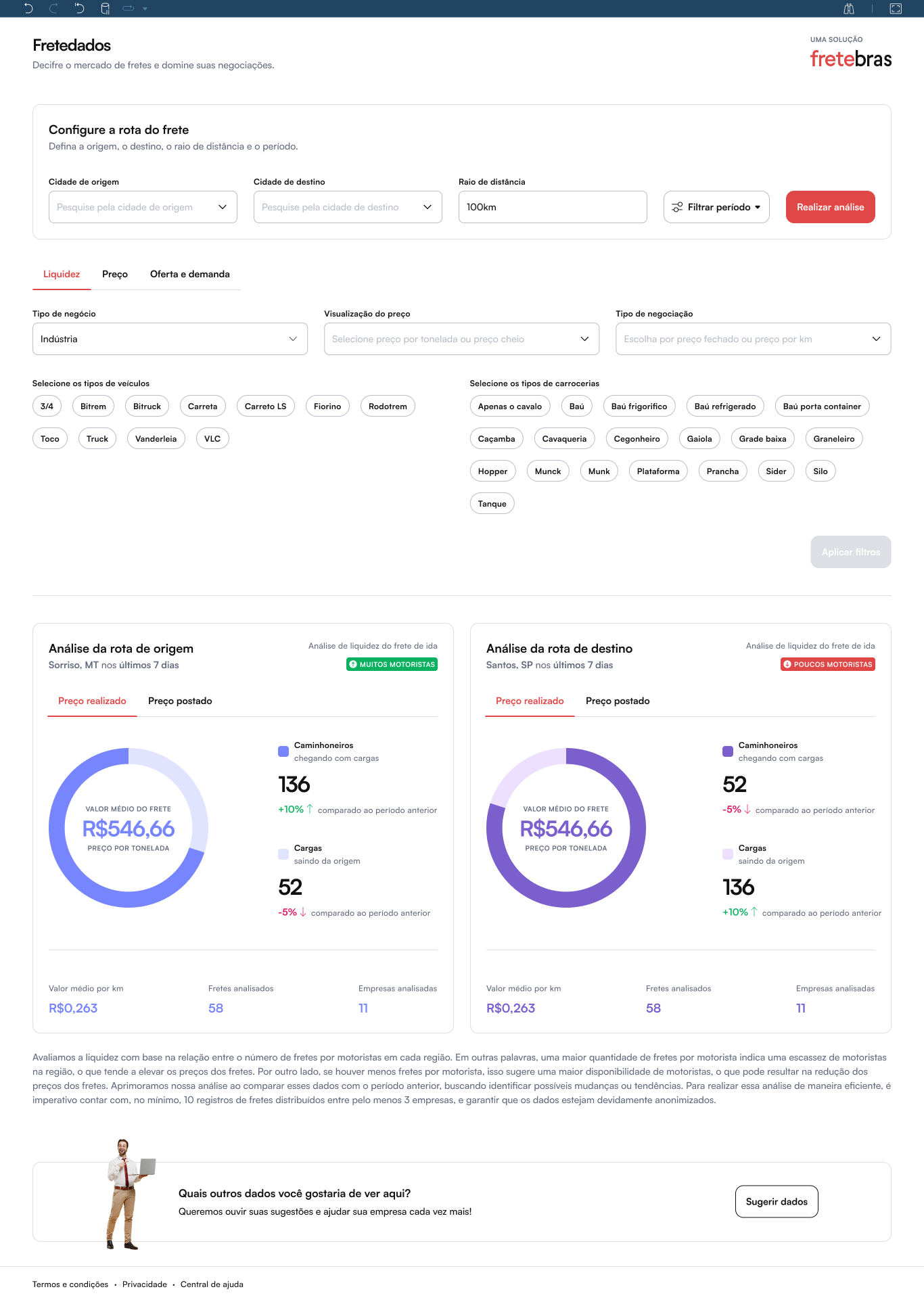
Task: Open the Cidade de origem dropdown
Action: [x=143, y=207]
